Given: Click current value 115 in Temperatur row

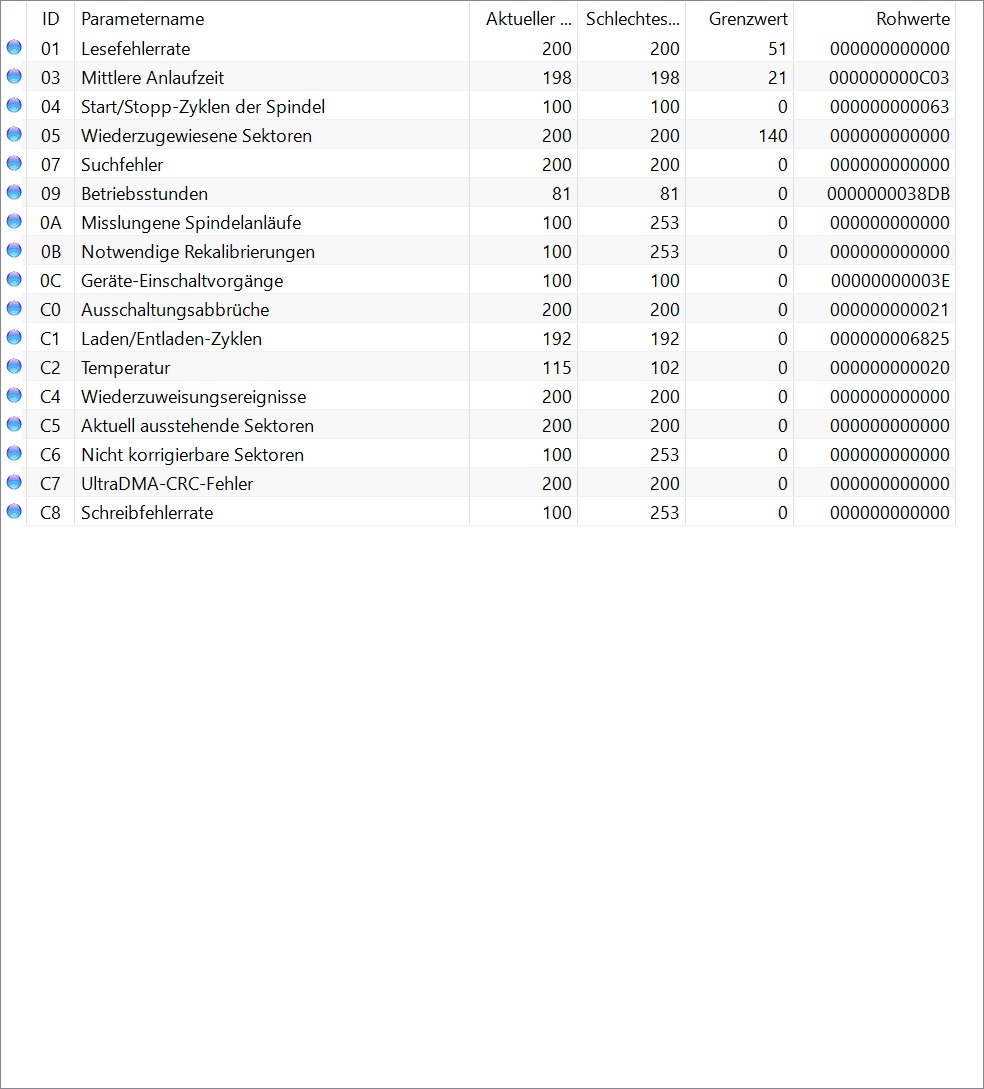Looking at the screenshot, I should point(557,368).
